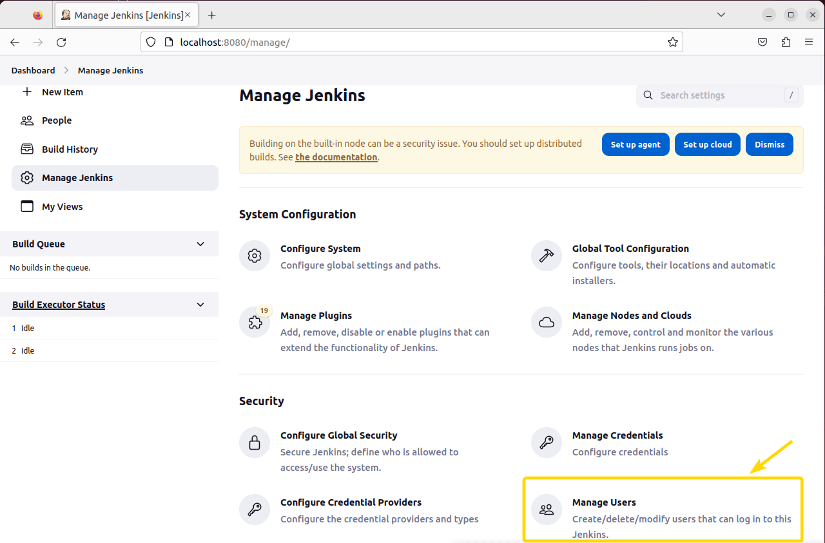Viewport: 825px width, 543px height.
Task: Click the Configure Global Security lock icon
Action: click(x=255, y=443)
